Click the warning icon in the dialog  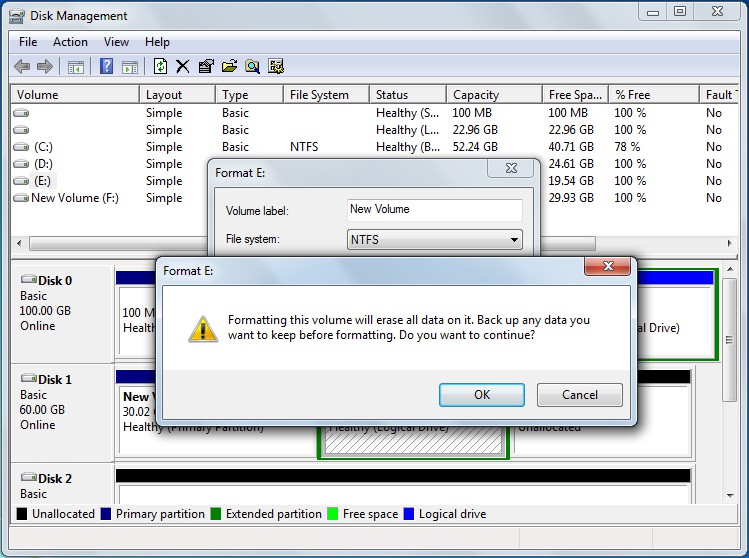(203, 329)
